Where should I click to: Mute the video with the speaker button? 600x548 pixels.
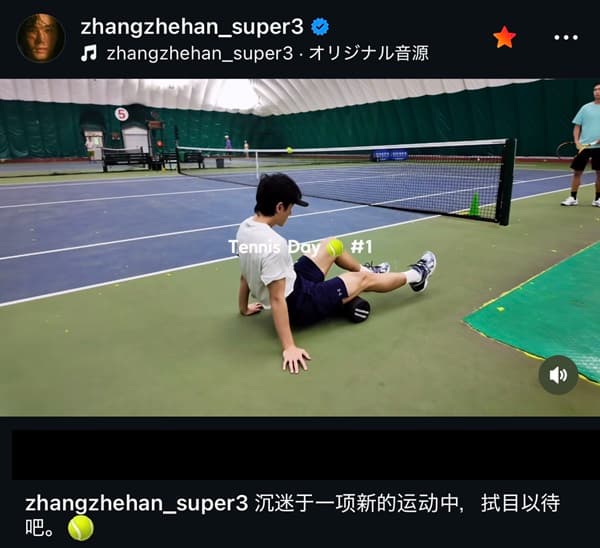pos(558,375)
